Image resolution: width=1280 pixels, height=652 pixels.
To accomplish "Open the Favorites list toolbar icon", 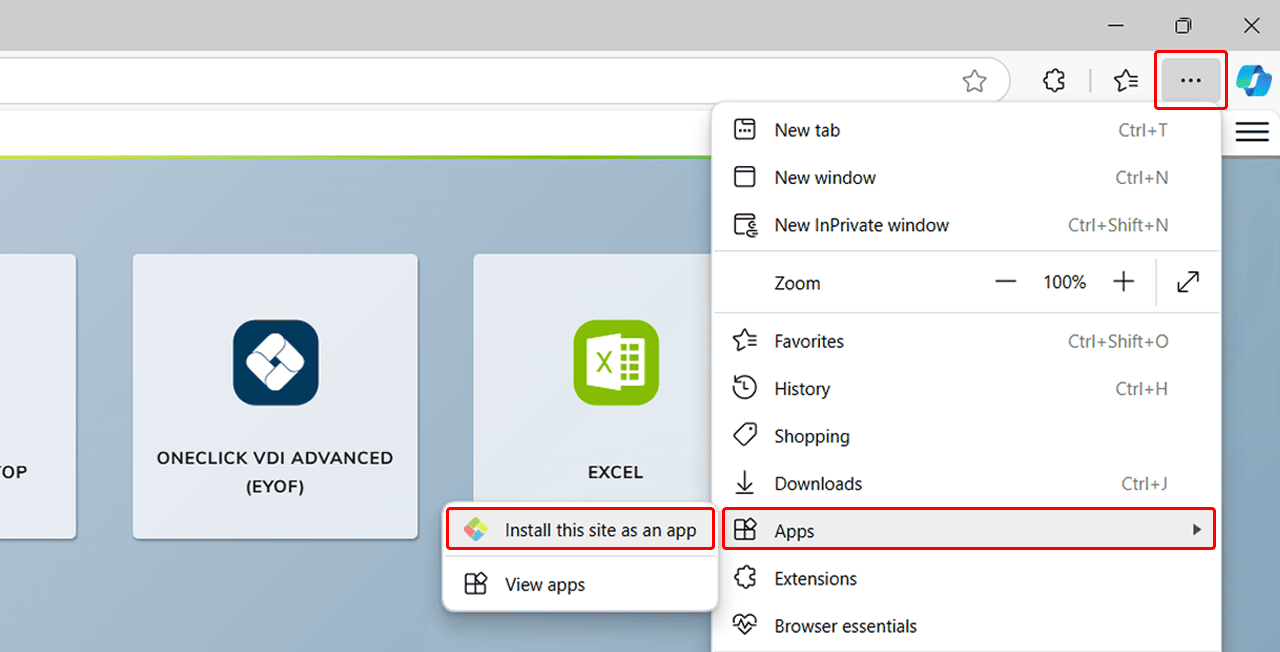I will (x=1126, y=81).
